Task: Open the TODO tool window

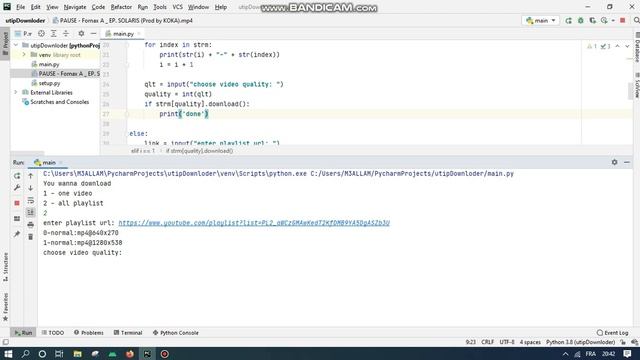Action: (x=53, y=333)
